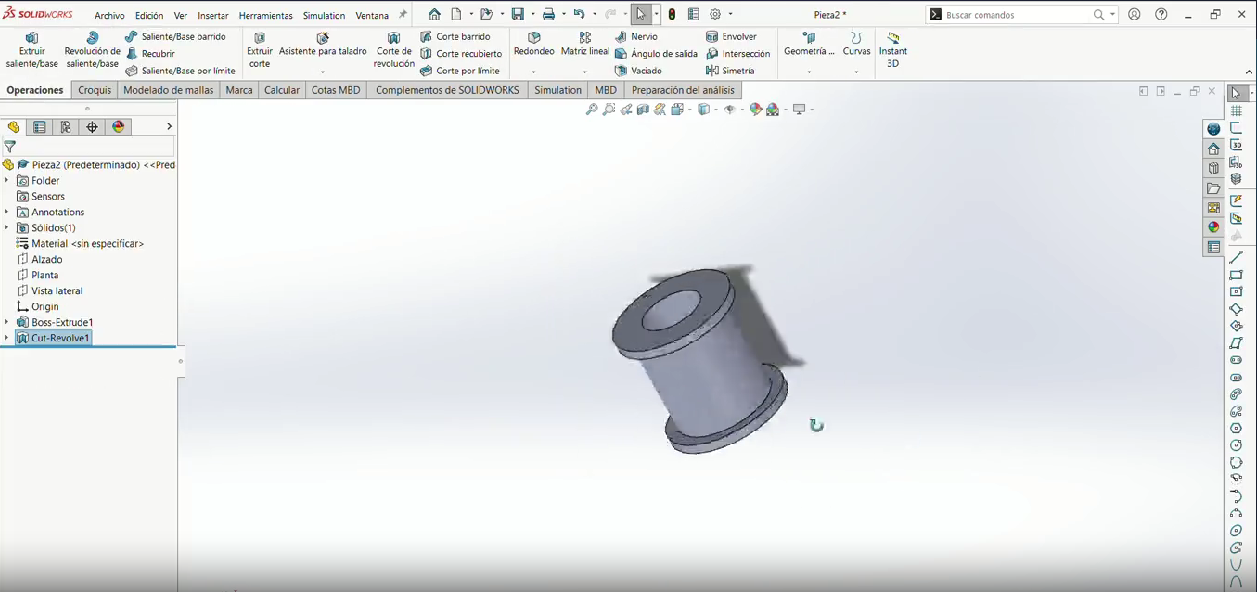Open the Archivo menu
The image size is (1257, 592).
tap(109, 16)
